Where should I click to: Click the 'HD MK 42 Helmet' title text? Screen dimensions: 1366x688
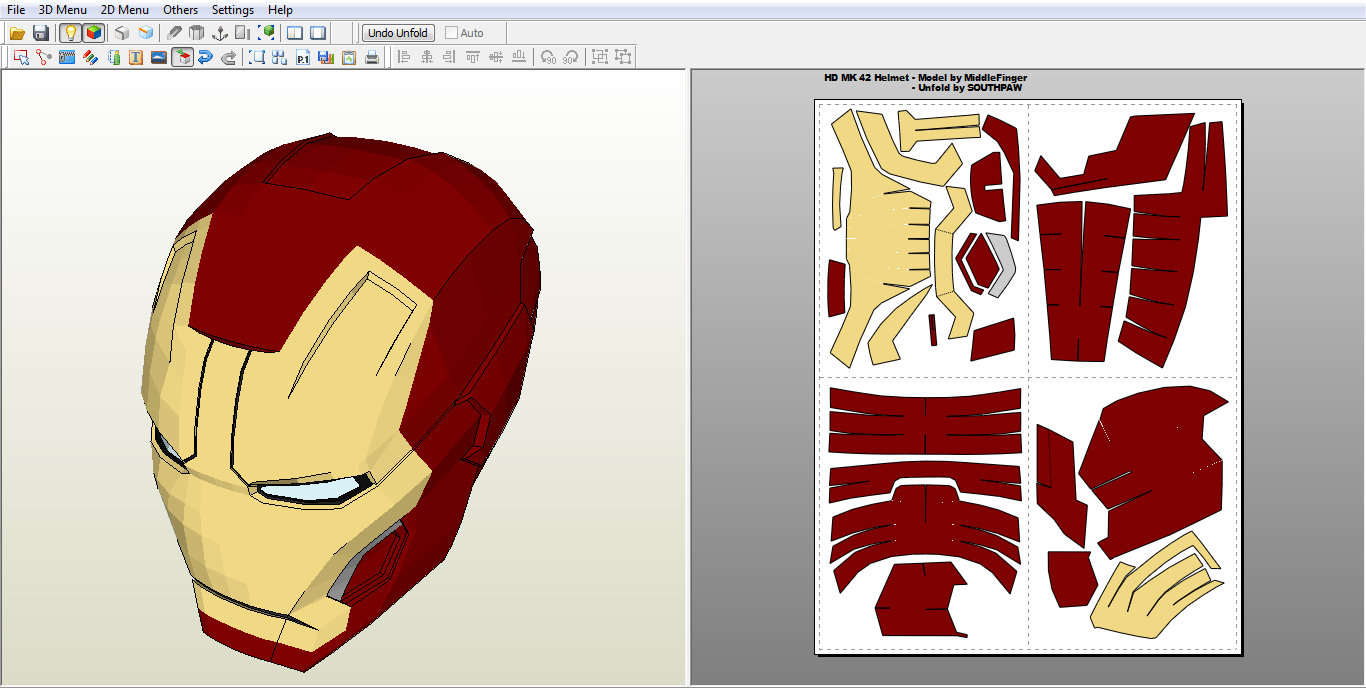pyautogui.click(x=866, y=77)
